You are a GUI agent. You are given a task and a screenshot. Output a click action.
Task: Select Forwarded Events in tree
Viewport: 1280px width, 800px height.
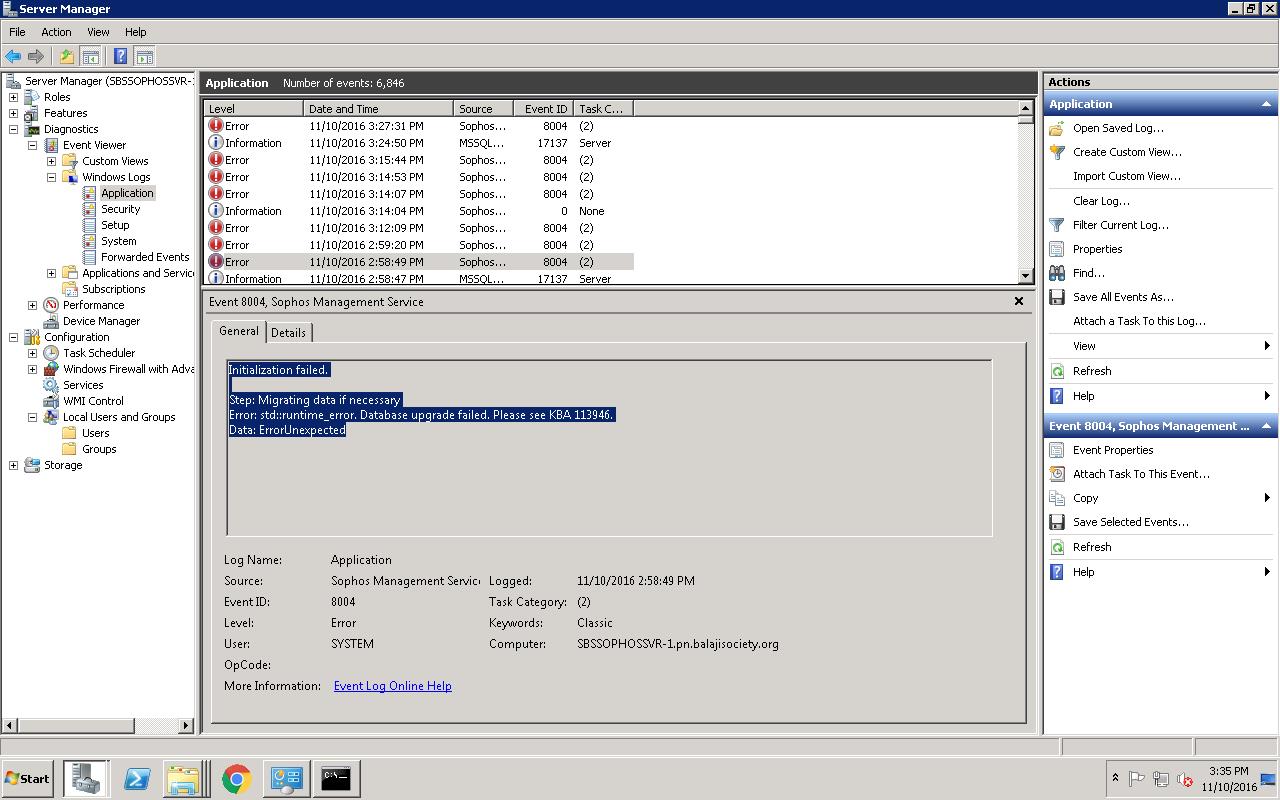point(145,257)
